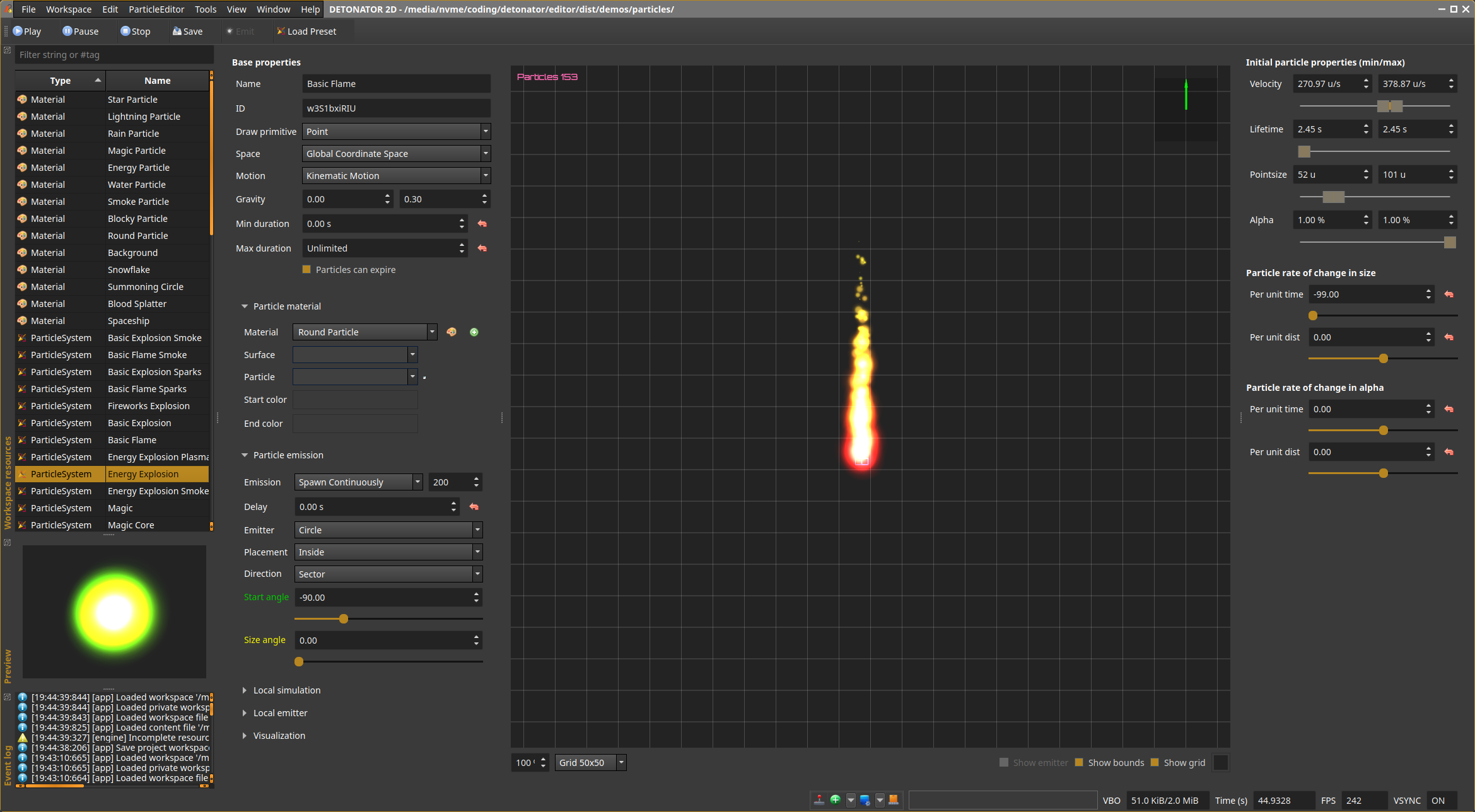Click the Pause toolbar button
This screenshot has height=812, width=1475.
[80, 32]
